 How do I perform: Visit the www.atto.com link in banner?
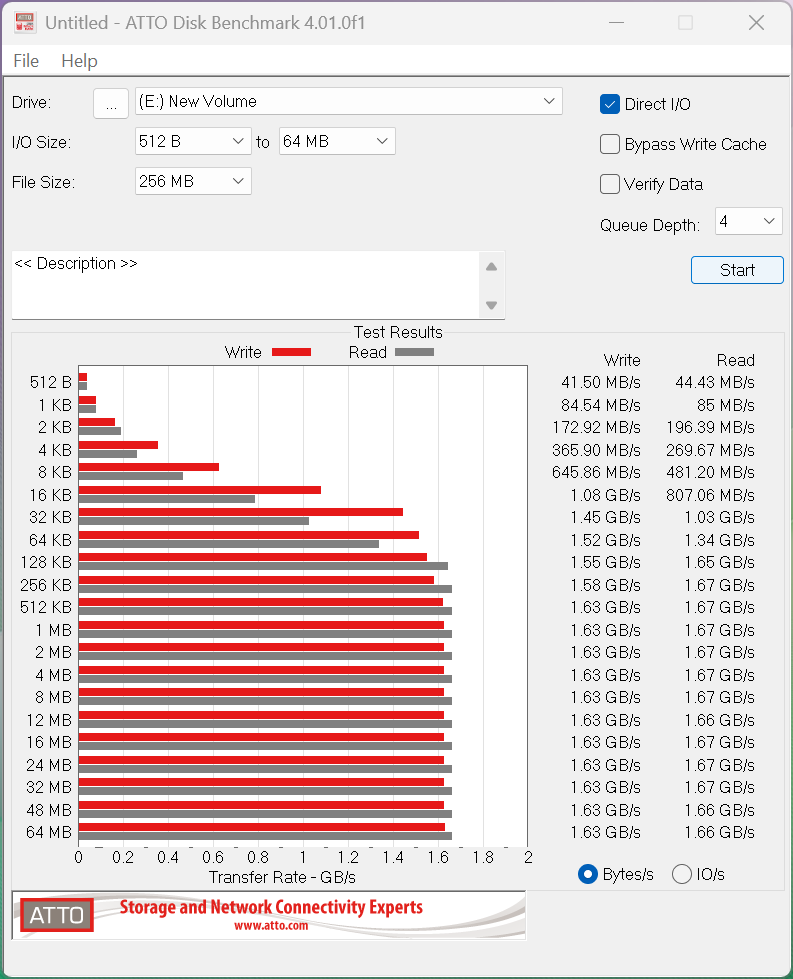[271, 926]
